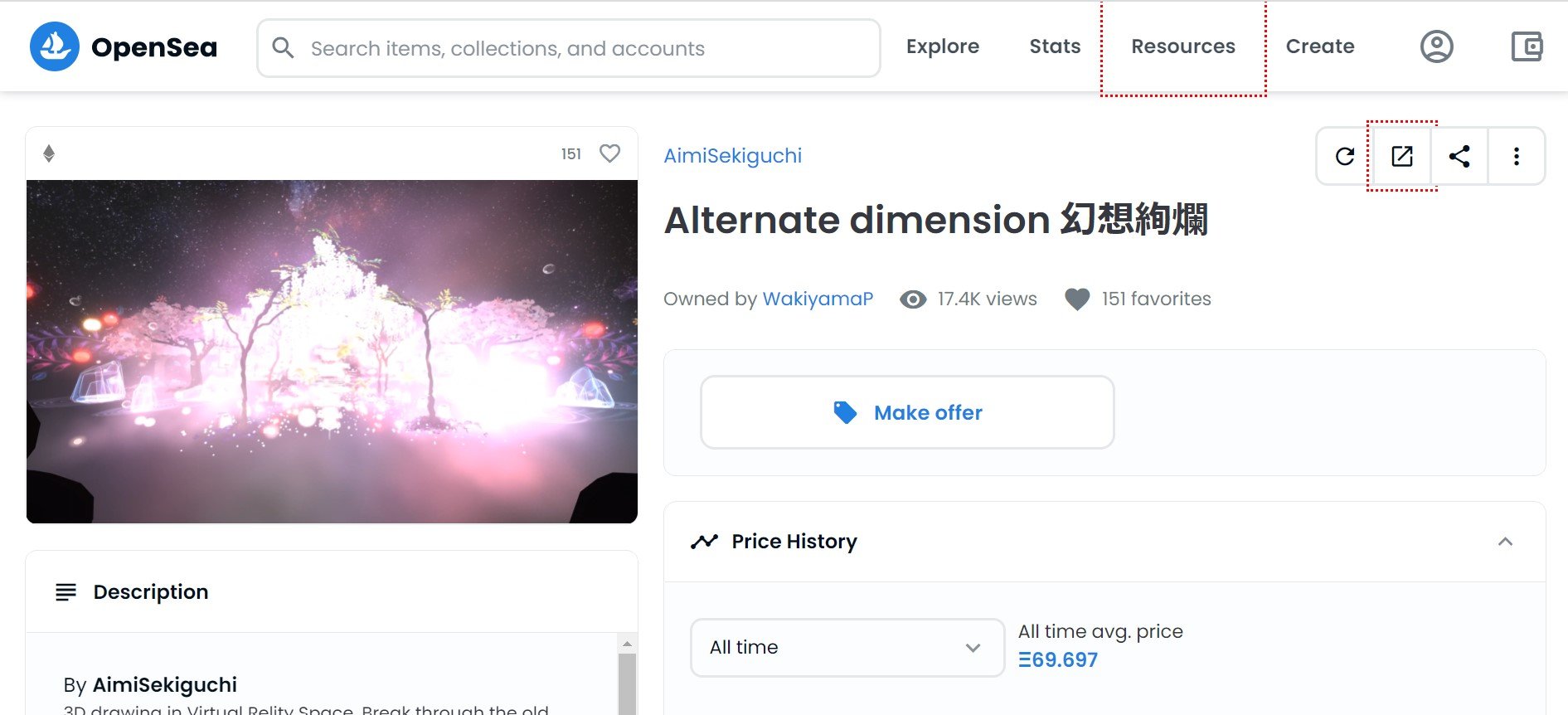Click the AimiSekiguchi creator name in description
Screen dimensions: 1568x715
pyautogui.click(x=164, y=685)
